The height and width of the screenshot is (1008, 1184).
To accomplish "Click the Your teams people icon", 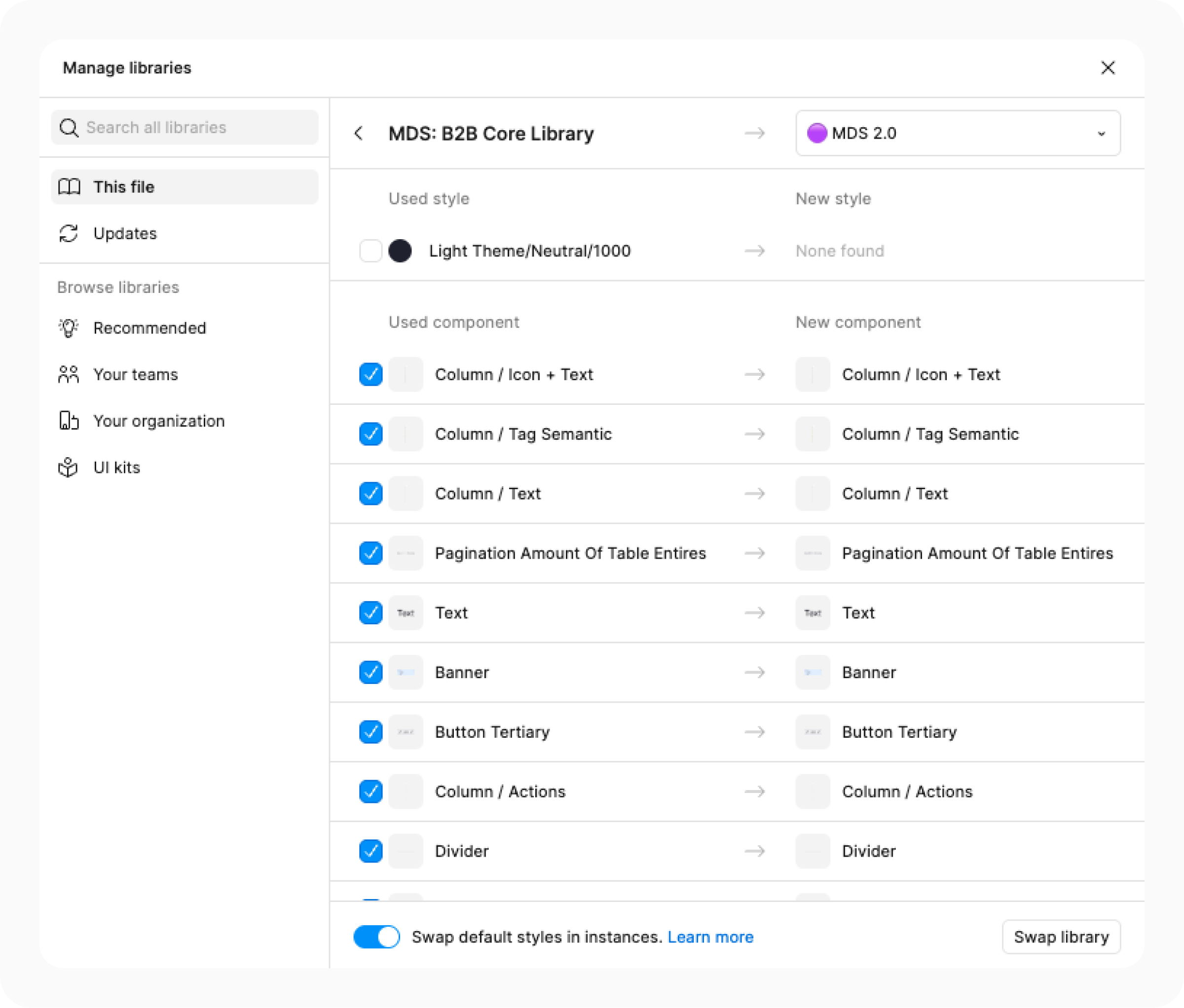I will click(x=69, y=375).
